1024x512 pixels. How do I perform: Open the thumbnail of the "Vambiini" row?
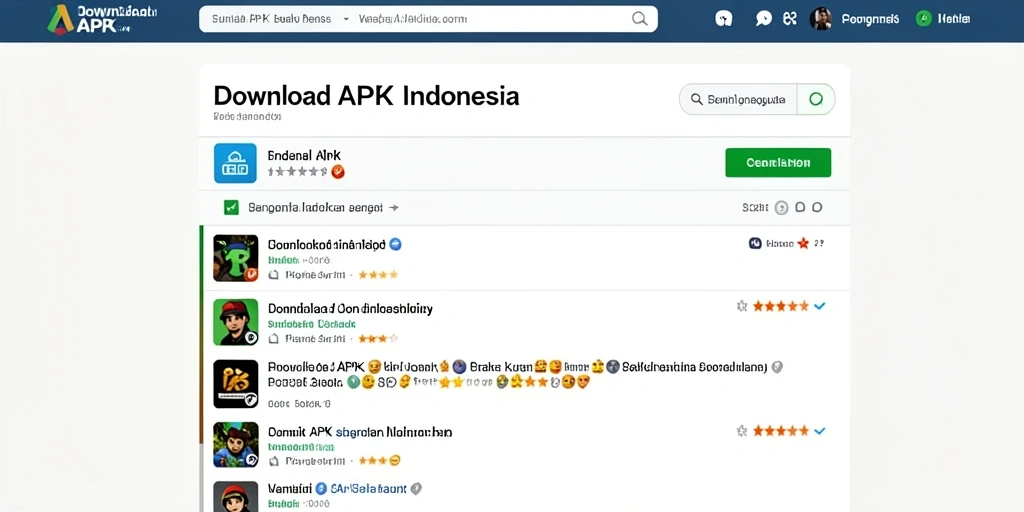coord(236,497)
